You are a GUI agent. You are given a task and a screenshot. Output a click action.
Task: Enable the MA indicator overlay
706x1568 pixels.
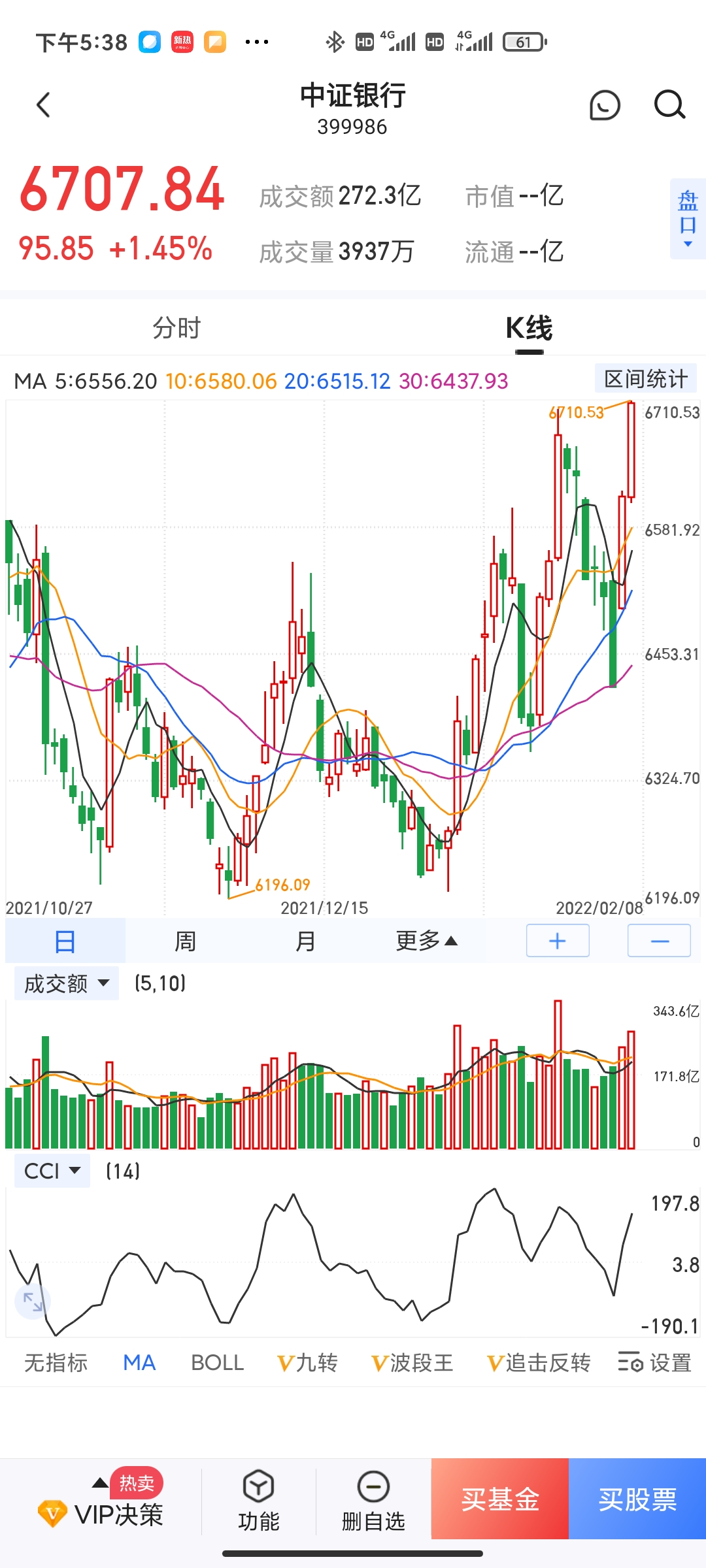[x=139, y=1363]
